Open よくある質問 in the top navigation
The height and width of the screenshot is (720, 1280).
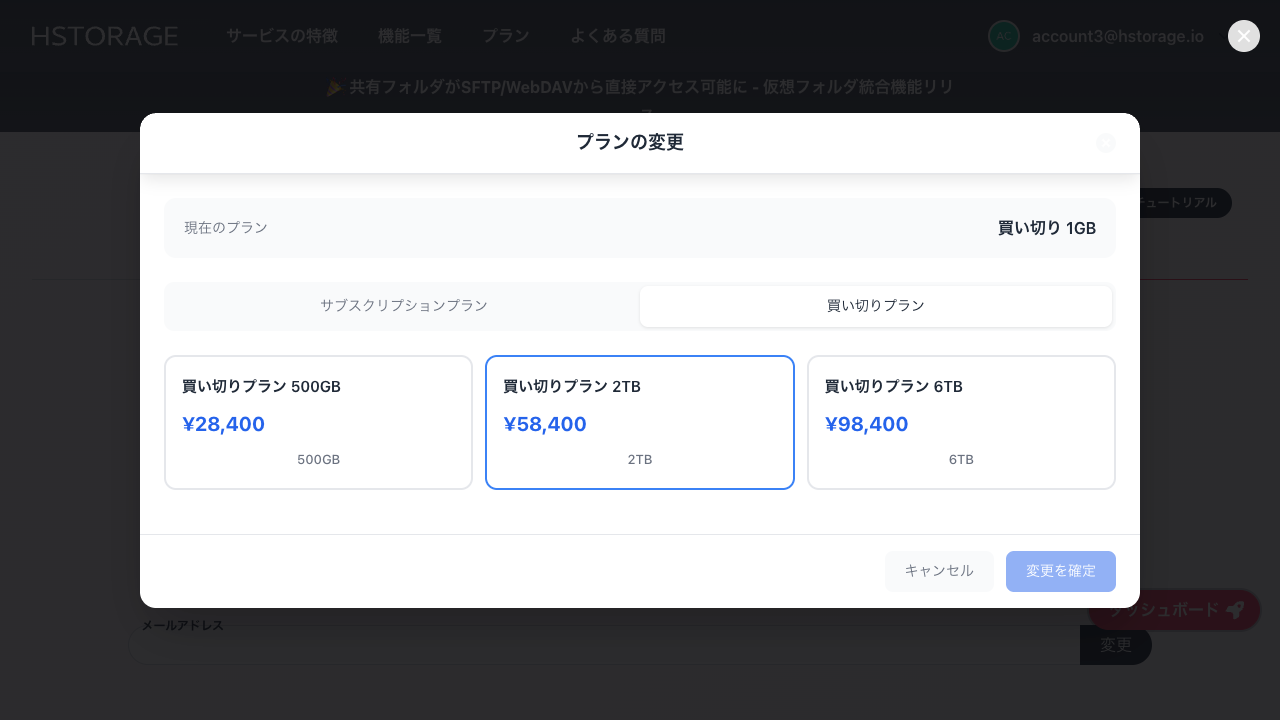pos(618,36)
